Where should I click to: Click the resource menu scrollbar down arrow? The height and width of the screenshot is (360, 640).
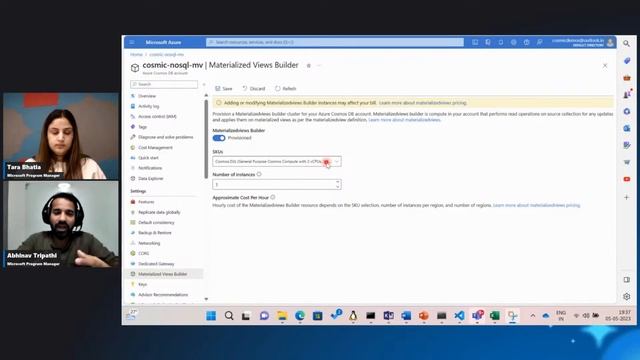[206, 299]
